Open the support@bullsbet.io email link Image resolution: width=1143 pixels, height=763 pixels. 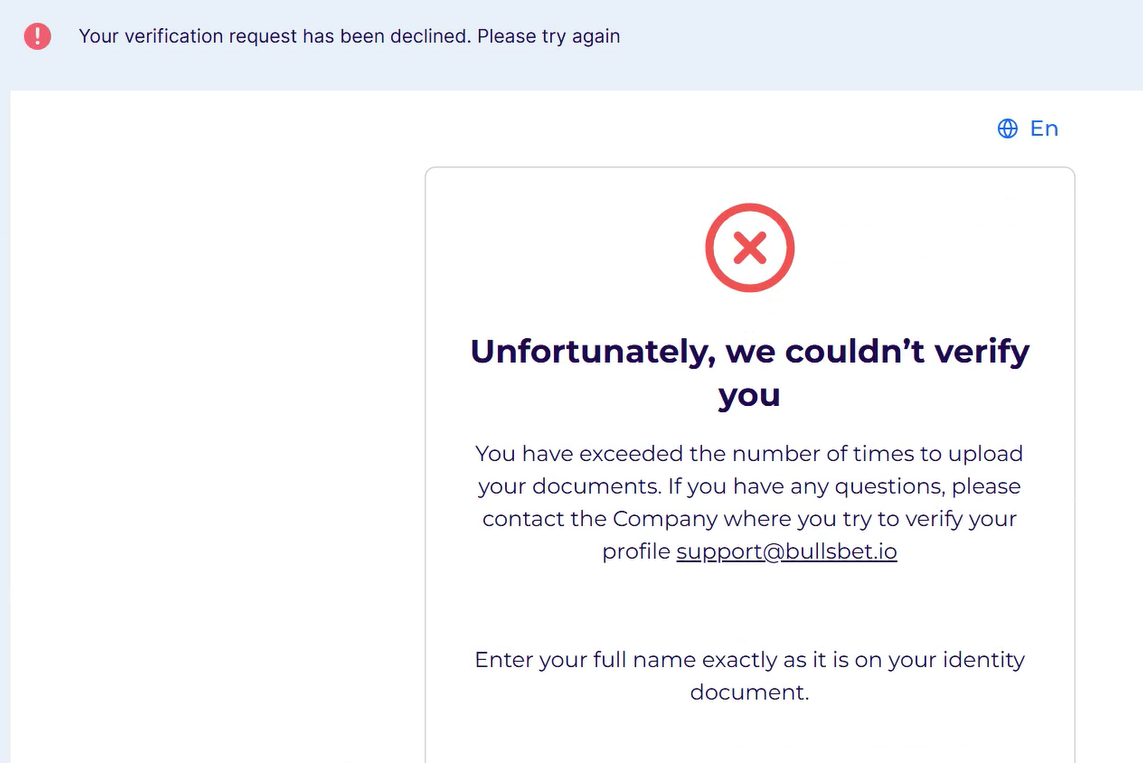click(x=786, y=552)
